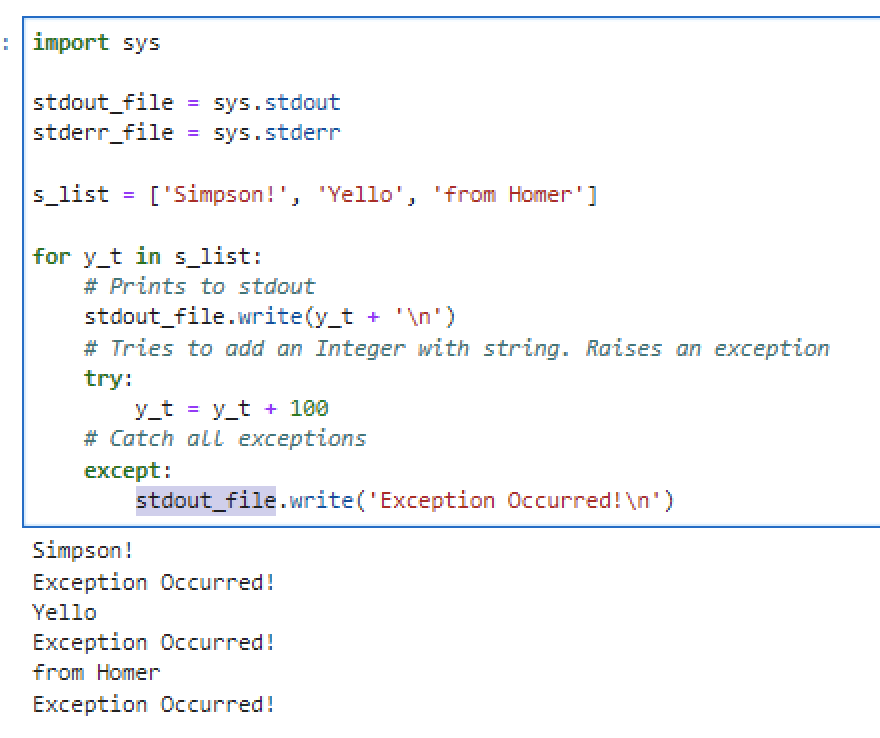
Task: Click the stdout_file.write(y_t + '\n') line
Action: 269,317
